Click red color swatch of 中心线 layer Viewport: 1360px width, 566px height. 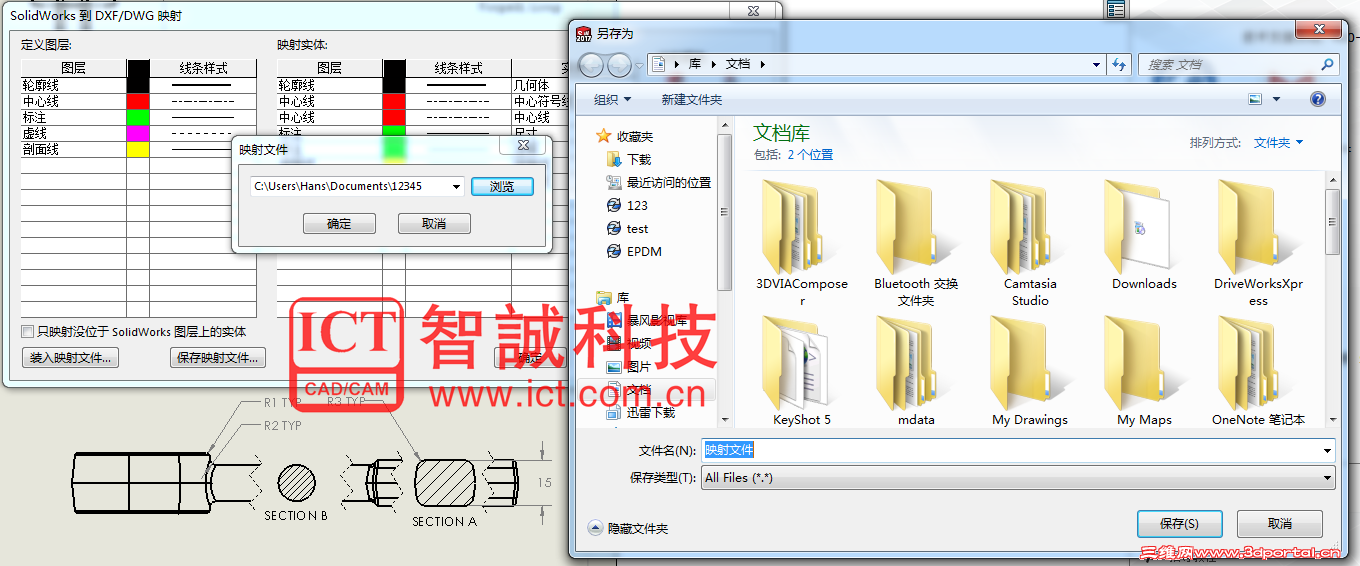[138, 101]
